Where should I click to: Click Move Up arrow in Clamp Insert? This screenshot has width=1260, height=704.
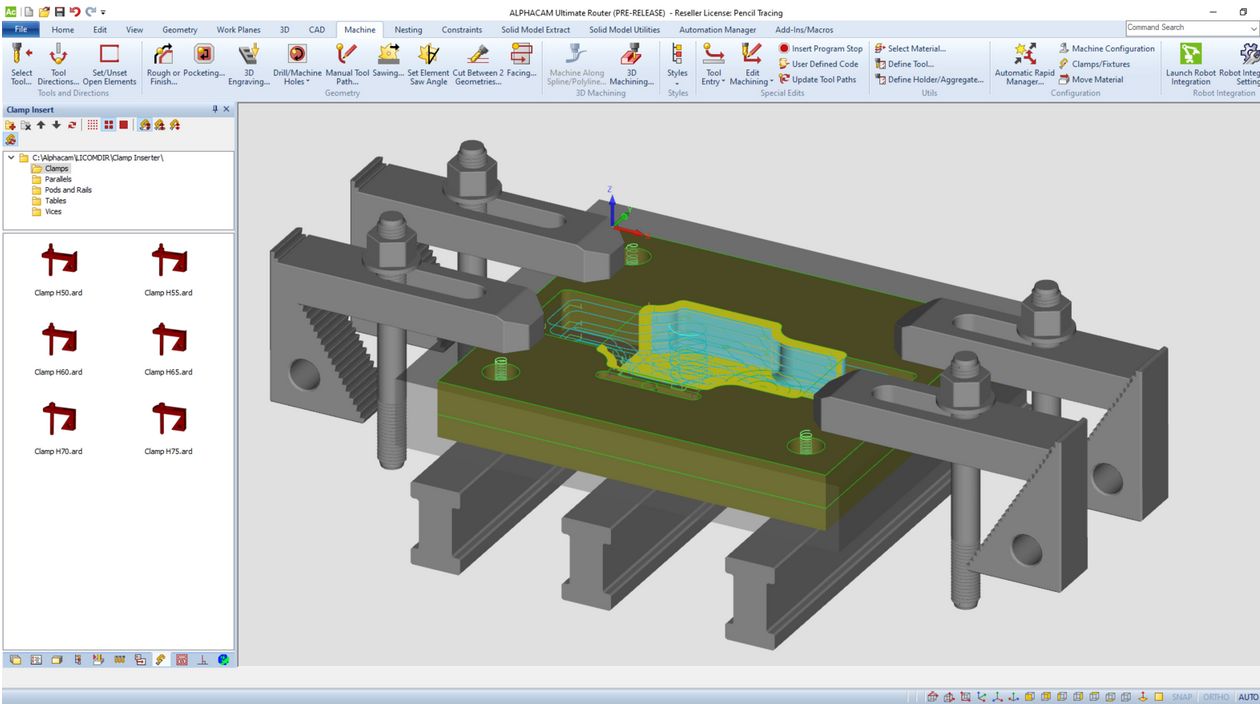tap(41, 125)
